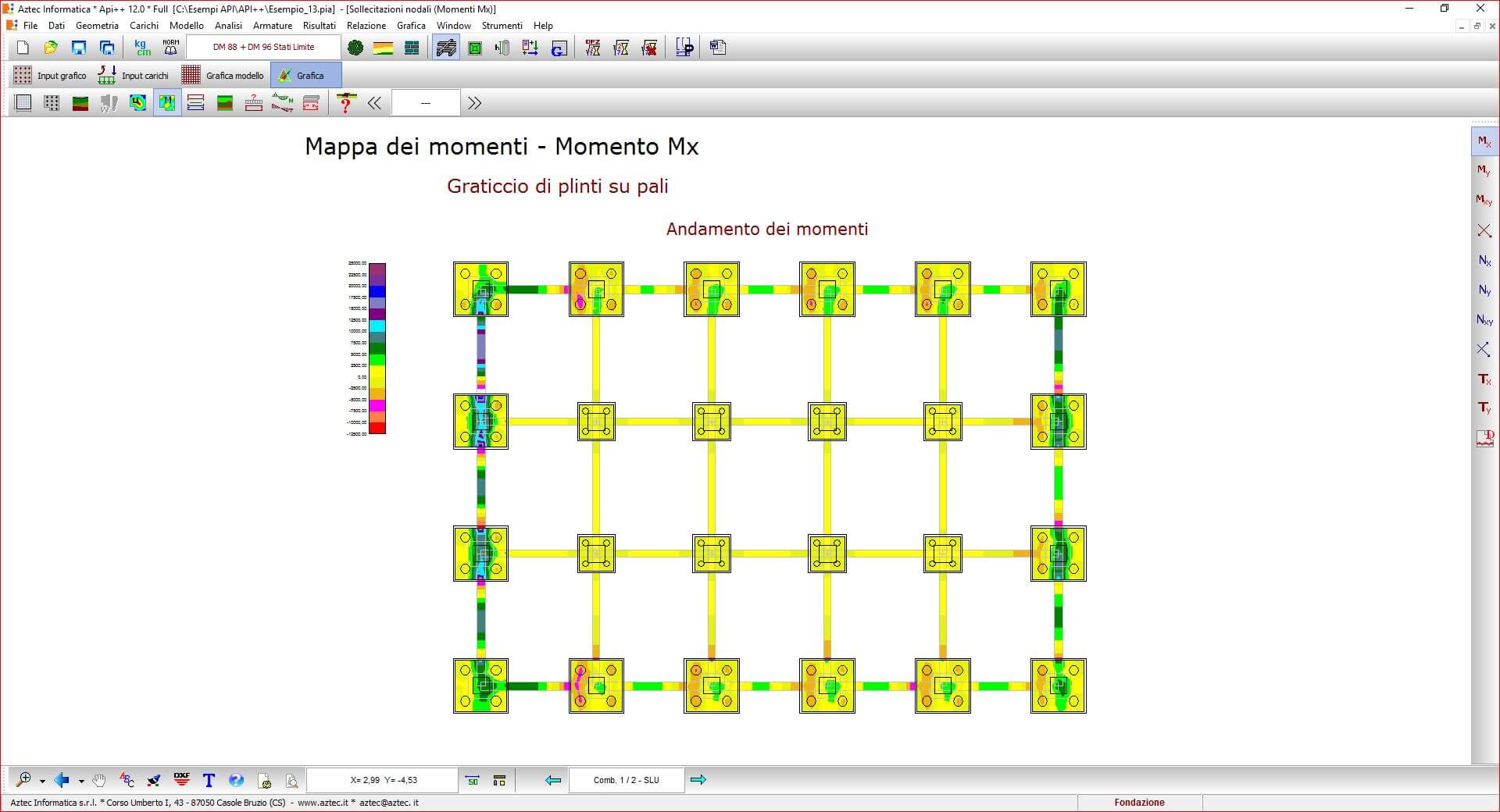Expand the blue back-arrow dropdown
This screenshot has height=812, width=1500.
(x=81, y=781)
